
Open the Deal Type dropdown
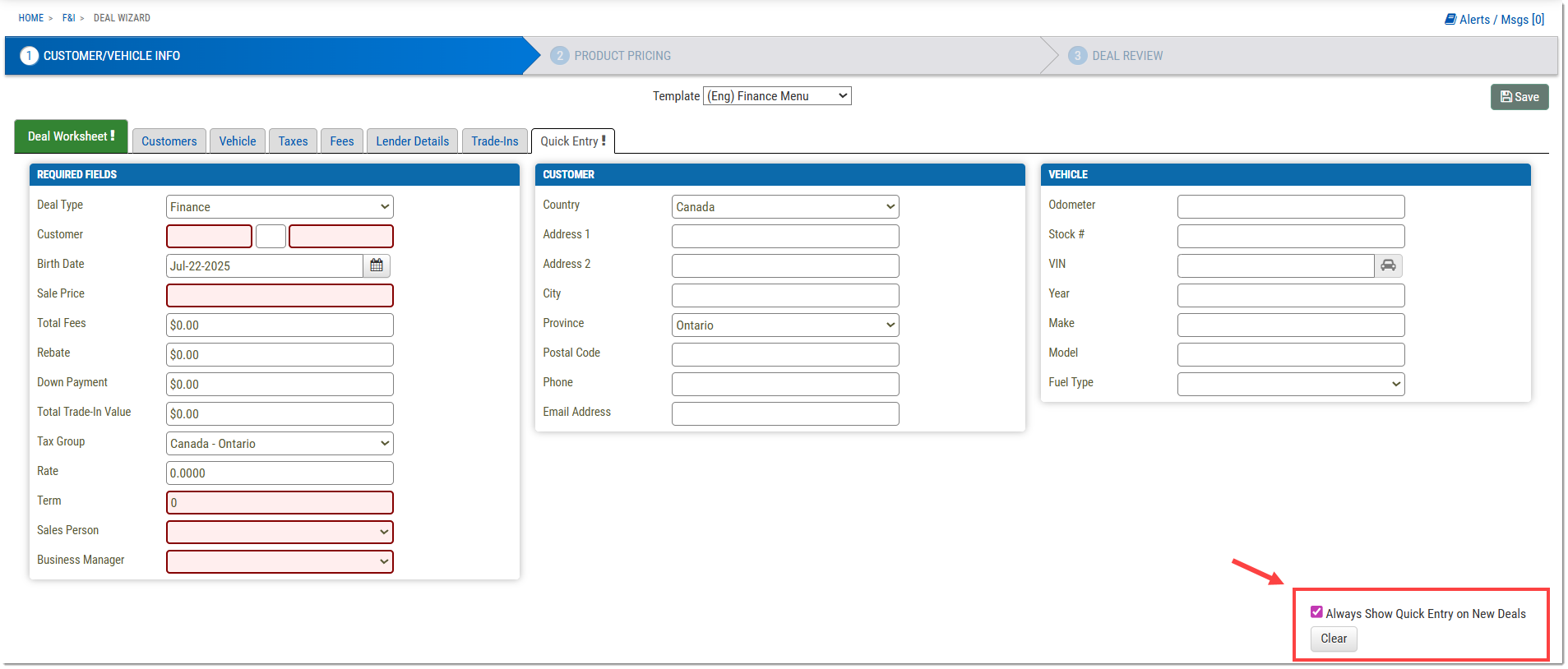pos(280,206)
